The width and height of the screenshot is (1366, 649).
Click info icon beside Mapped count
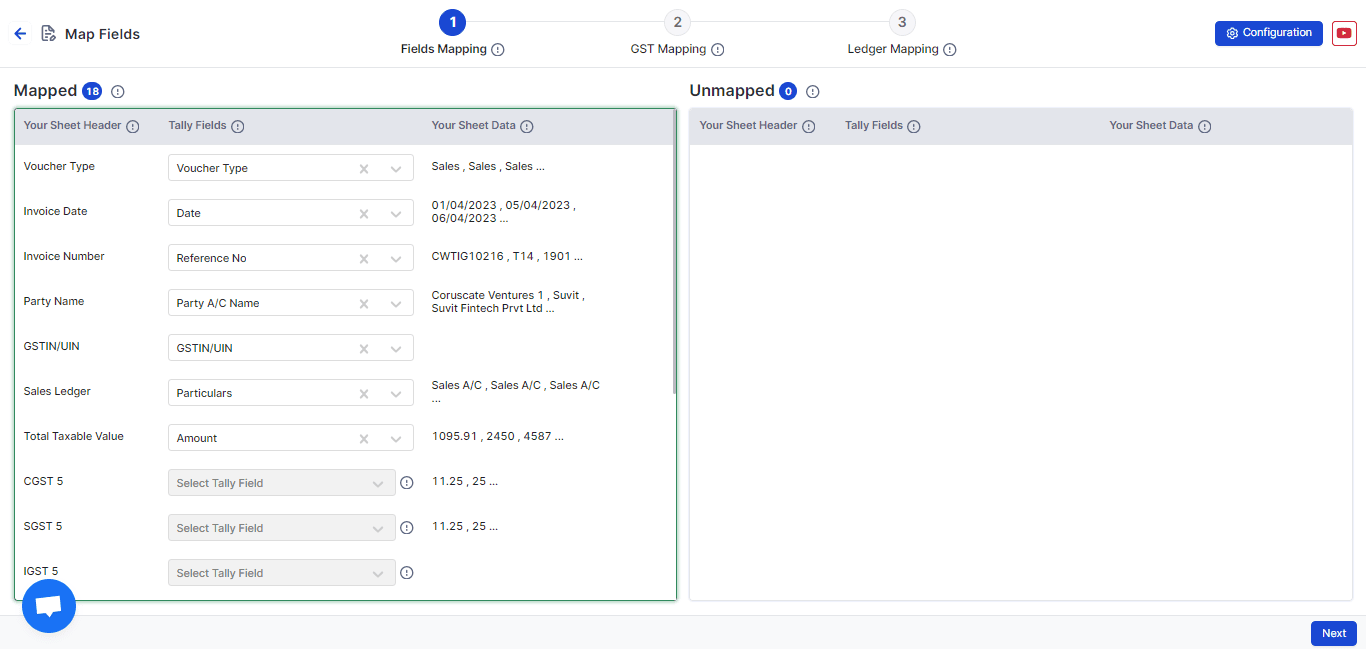[x=118, y=91]
